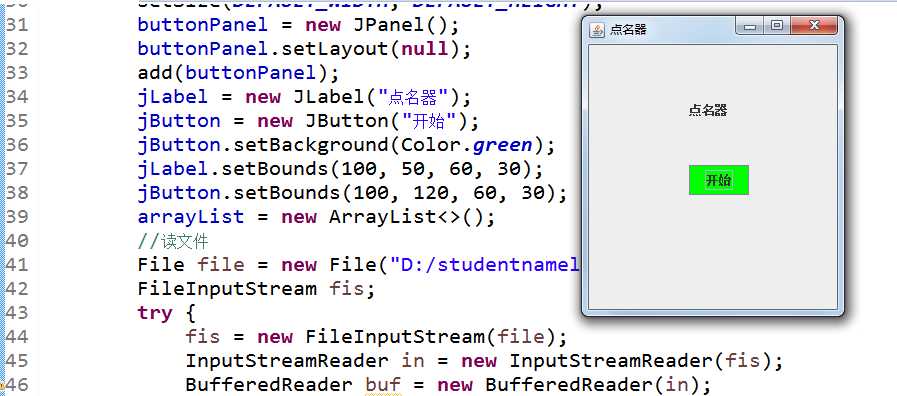
Task: Click the underlined buf variable
Action: click(x=383, y=385)
